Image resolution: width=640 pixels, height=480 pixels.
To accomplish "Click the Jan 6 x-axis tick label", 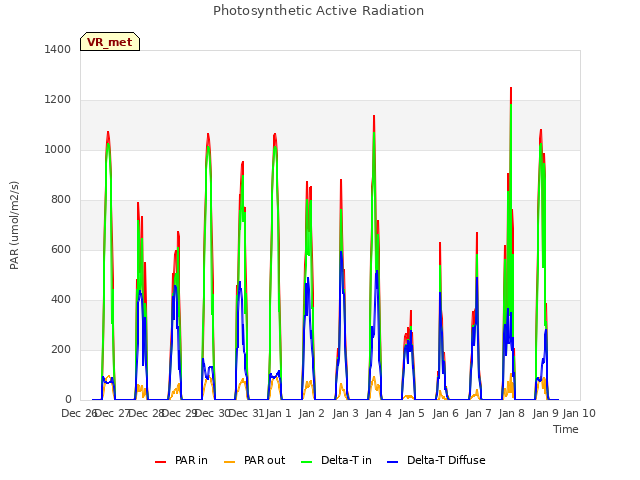I will pos(445,413).
